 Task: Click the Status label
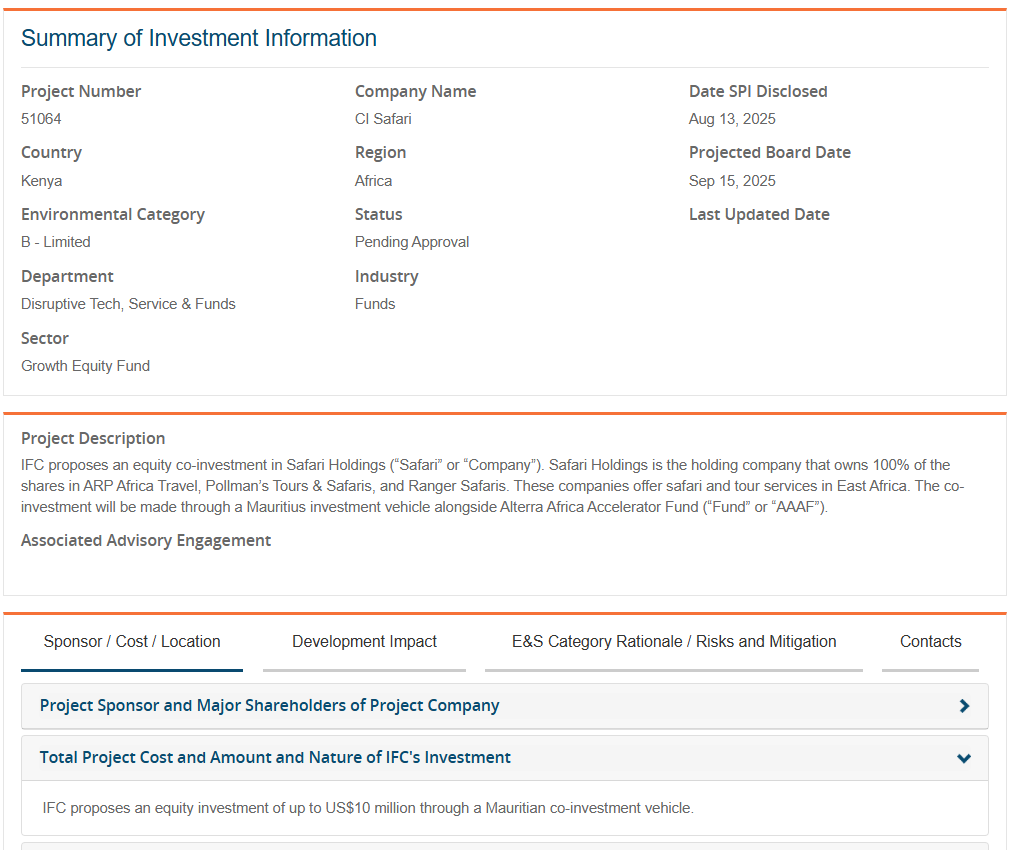point(379,214)
